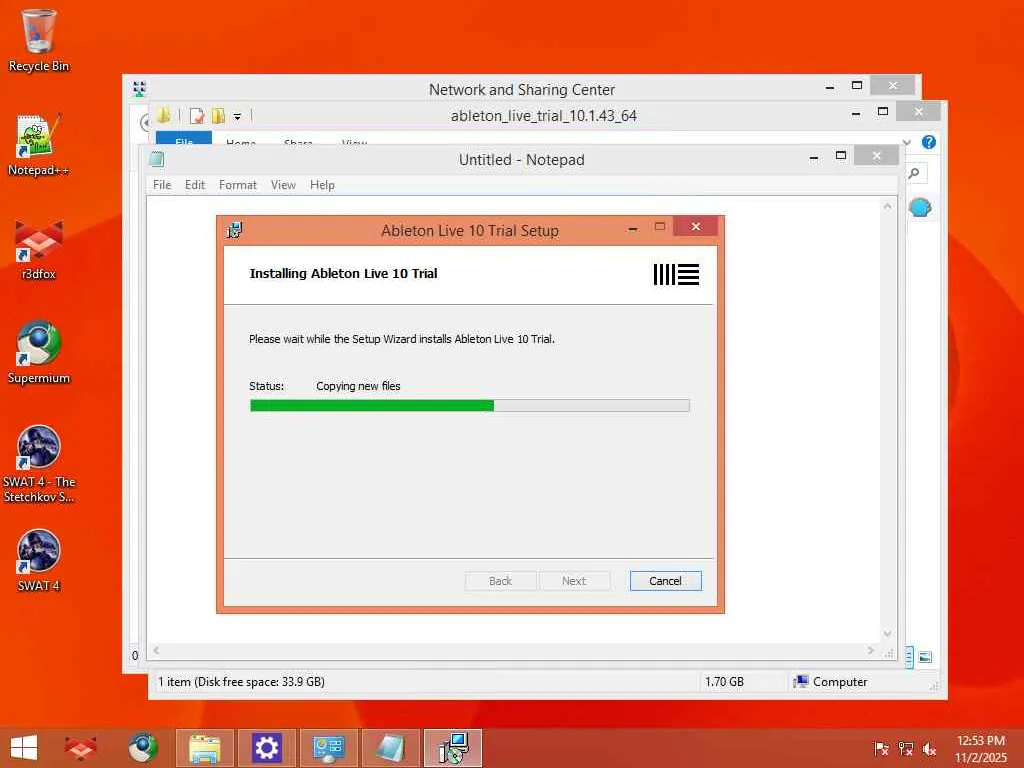This screenshot has height=768, width=1024.
Task: Select the Supermium desktop shortcut
Action: pyautogui.click(x=39, y=353)
